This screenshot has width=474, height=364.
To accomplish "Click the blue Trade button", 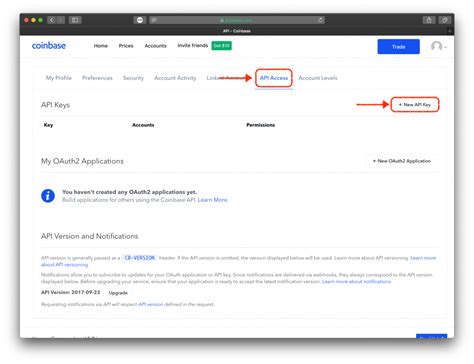I will pos(399,47).
